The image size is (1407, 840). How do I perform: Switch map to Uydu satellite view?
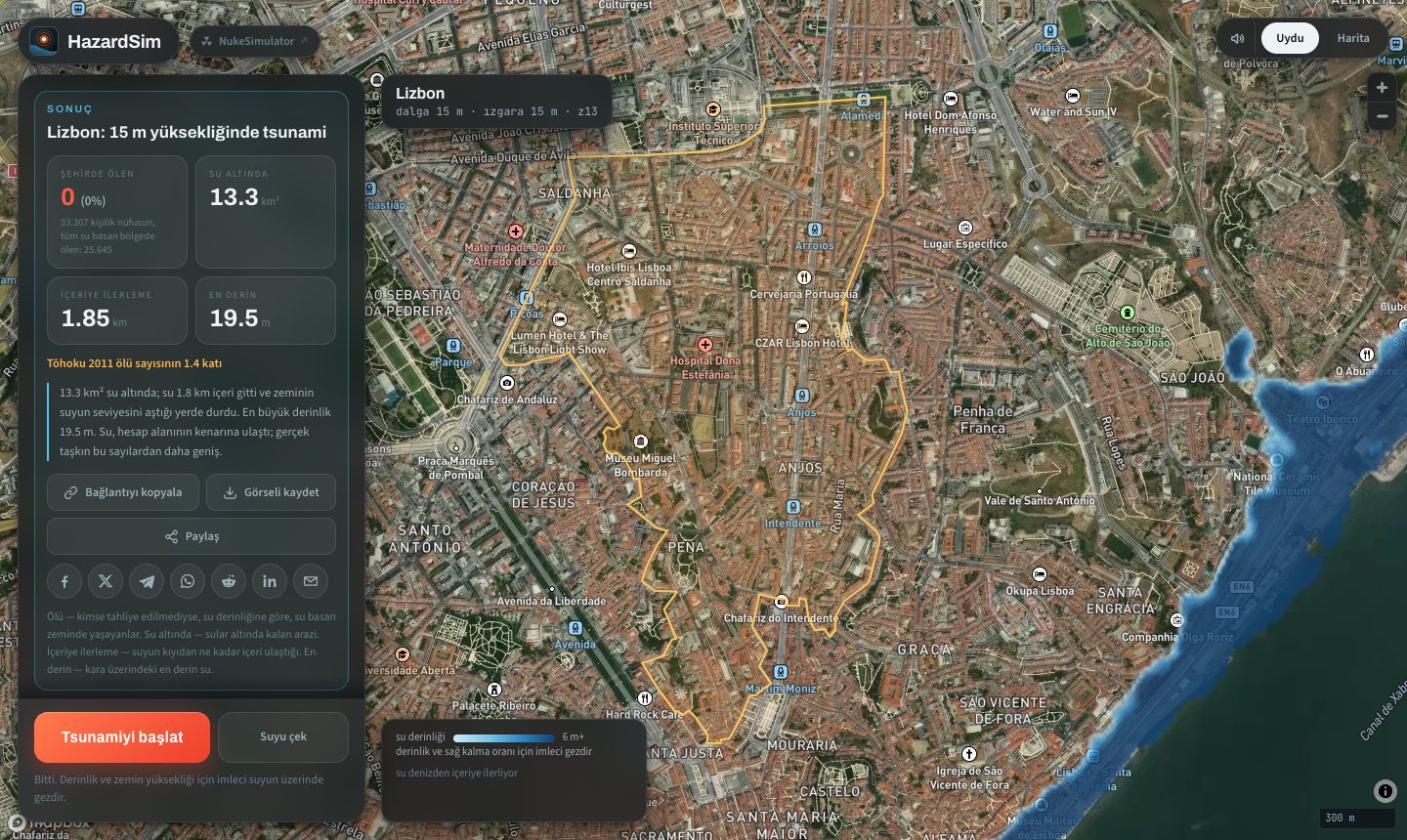click(1290, 38)
